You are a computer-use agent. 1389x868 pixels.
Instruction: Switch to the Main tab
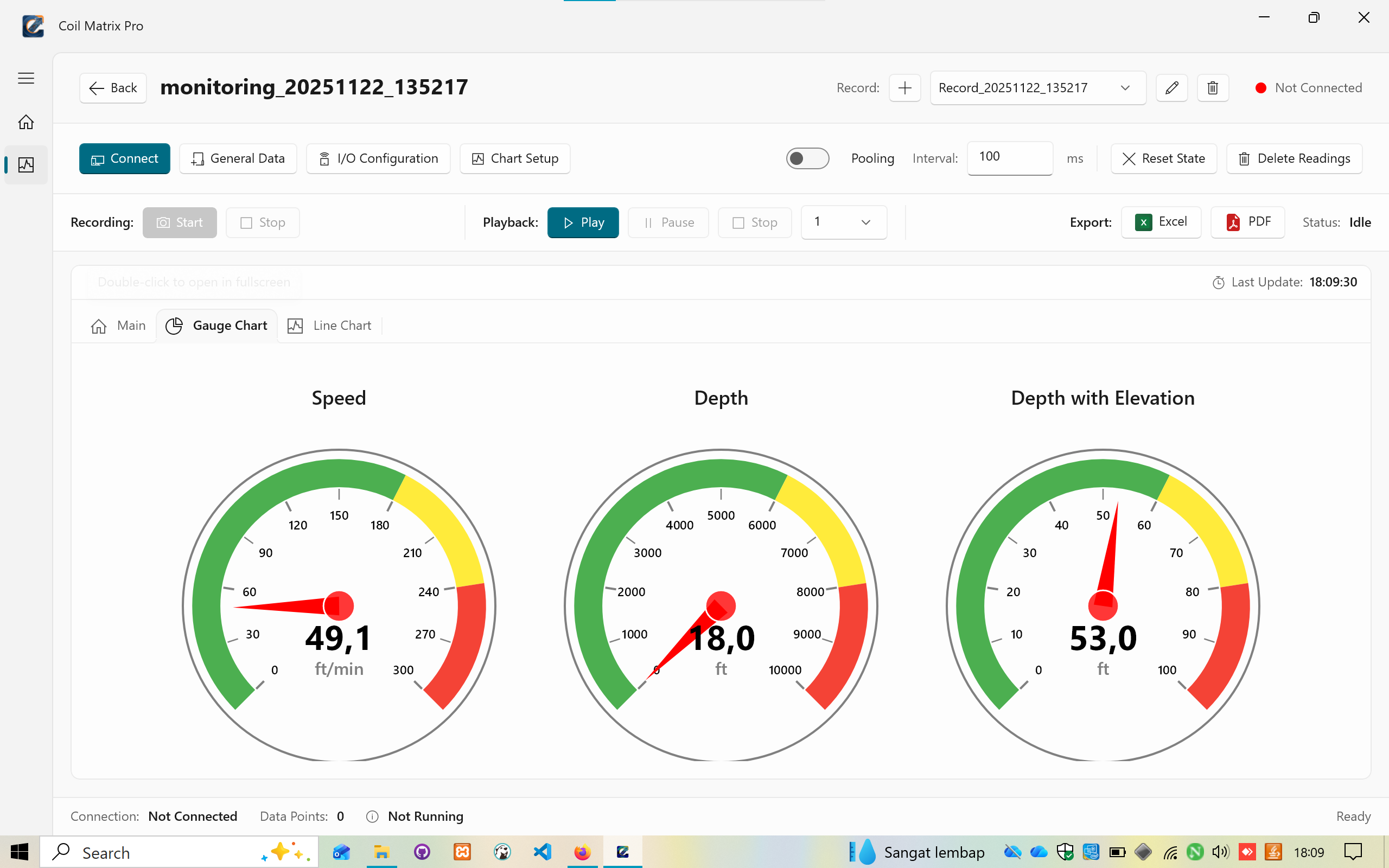(x=119, y=325)
